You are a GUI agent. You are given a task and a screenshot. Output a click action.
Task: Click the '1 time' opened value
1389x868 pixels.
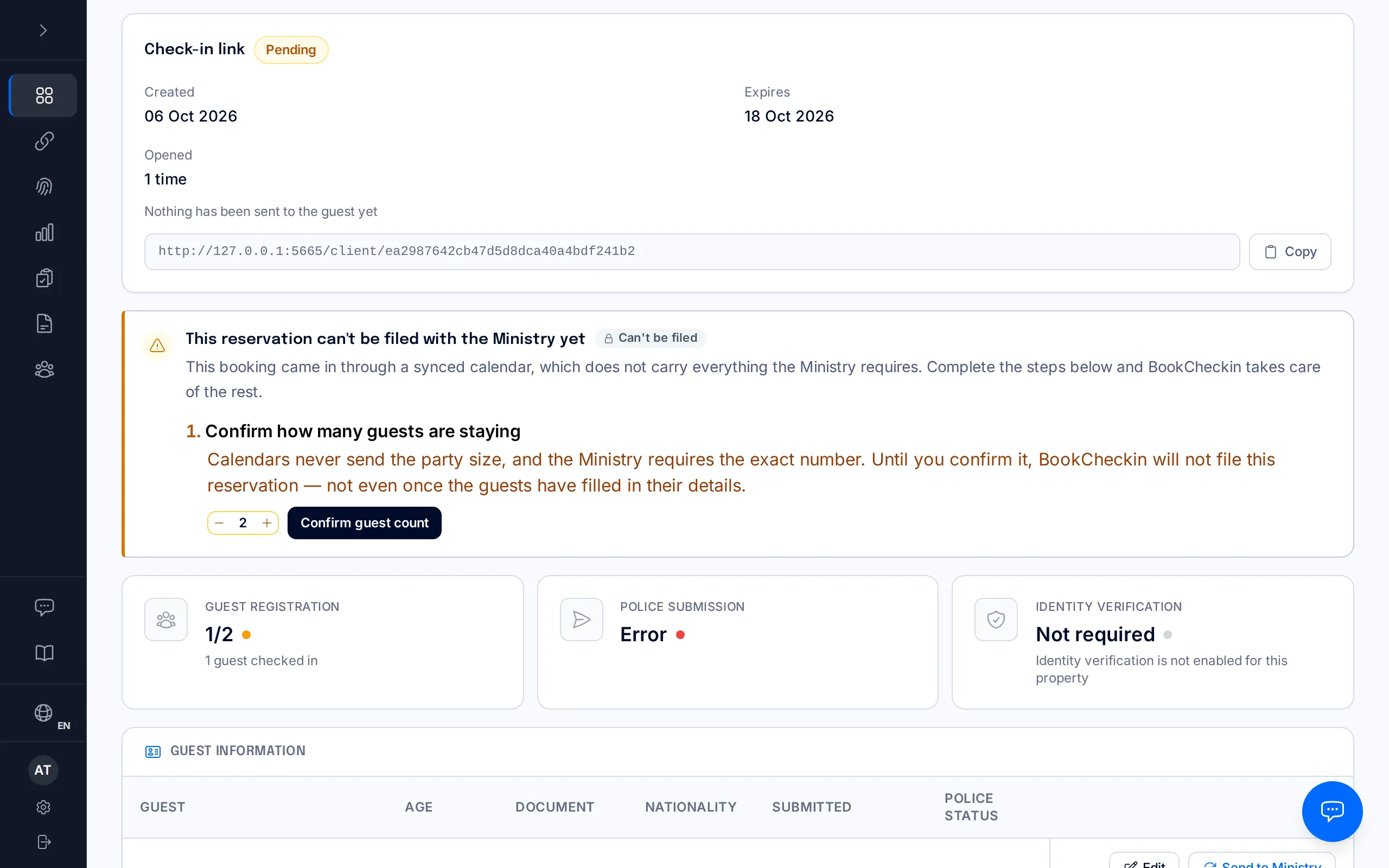[165, 179]
